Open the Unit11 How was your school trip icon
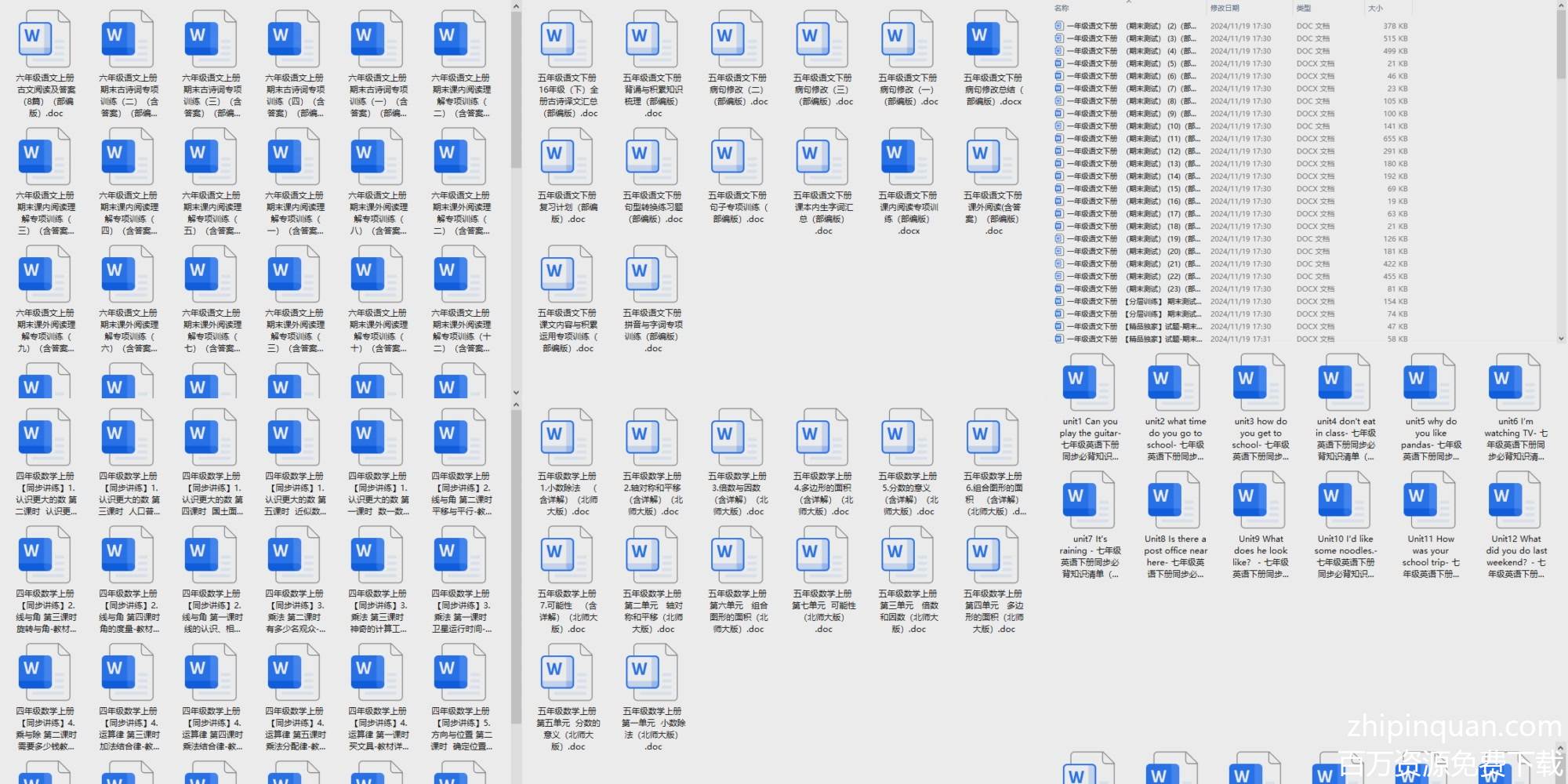 point(1429,500)
